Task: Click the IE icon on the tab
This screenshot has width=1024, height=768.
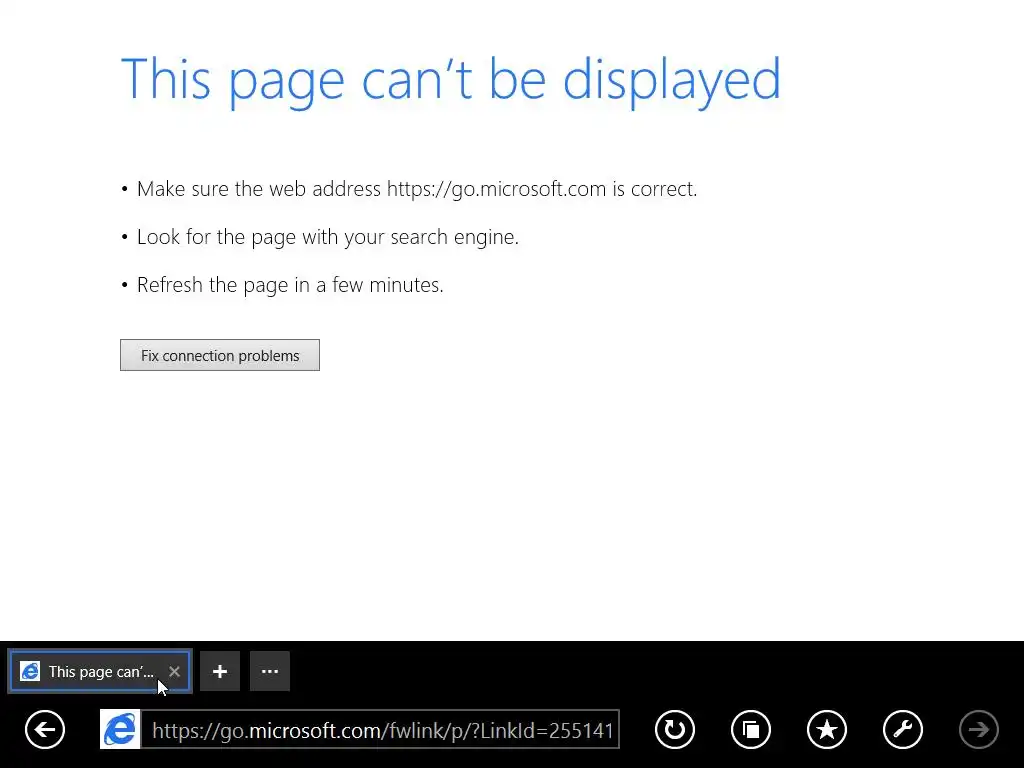Action: pyautogui.click(x=30, y=671)
